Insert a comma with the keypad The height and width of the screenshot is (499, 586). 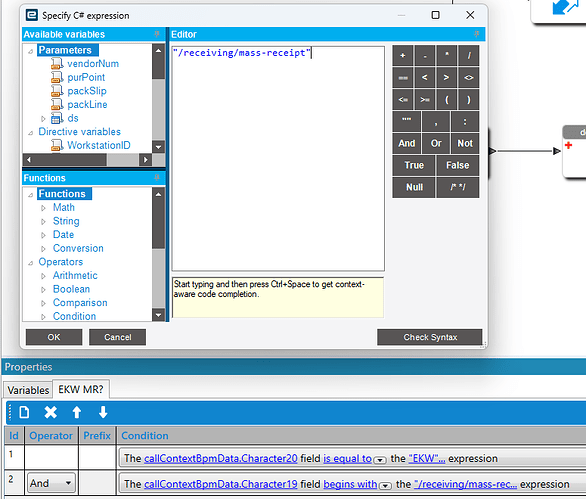(436, 121)
